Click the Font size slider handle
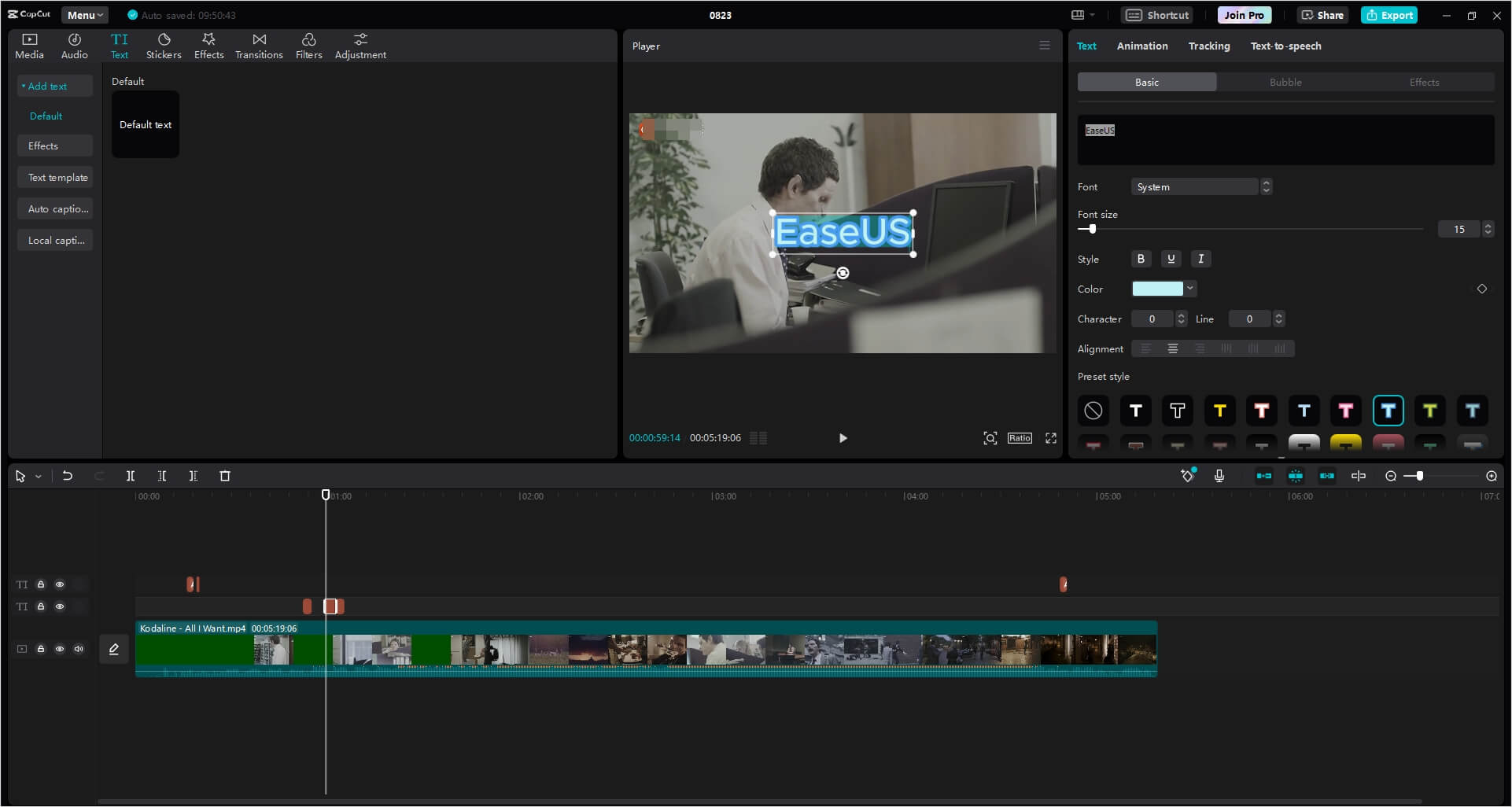1512x807 pixels. pyautogui.click(x=1092, y=229)
